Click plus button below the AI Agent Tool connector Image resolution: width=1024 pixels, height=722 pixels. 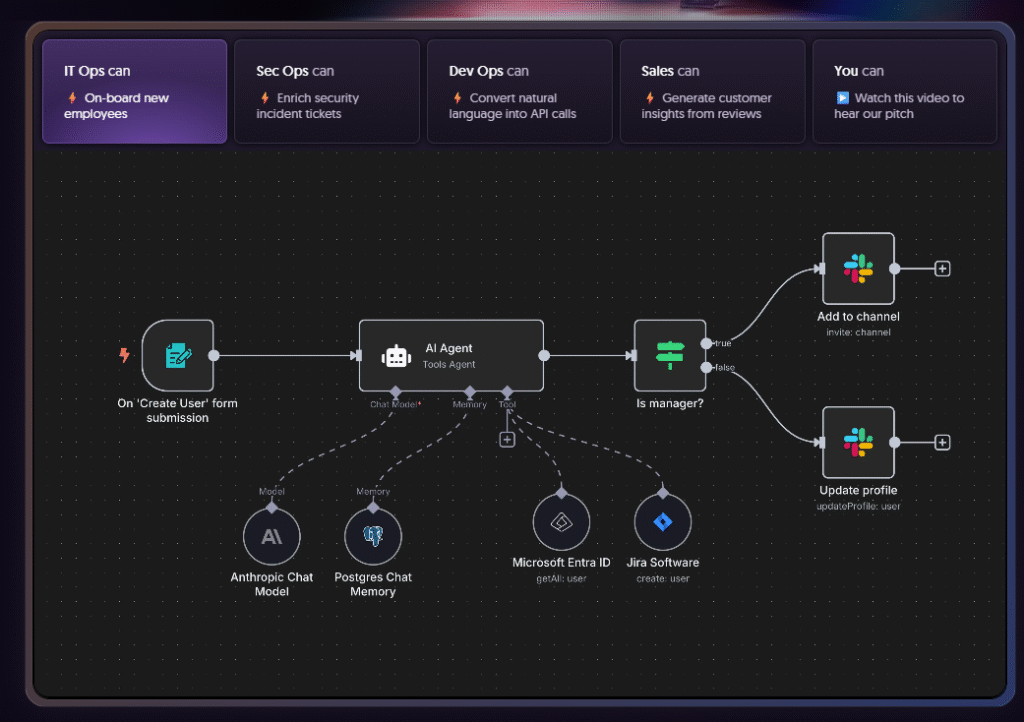tap(507, 438)
